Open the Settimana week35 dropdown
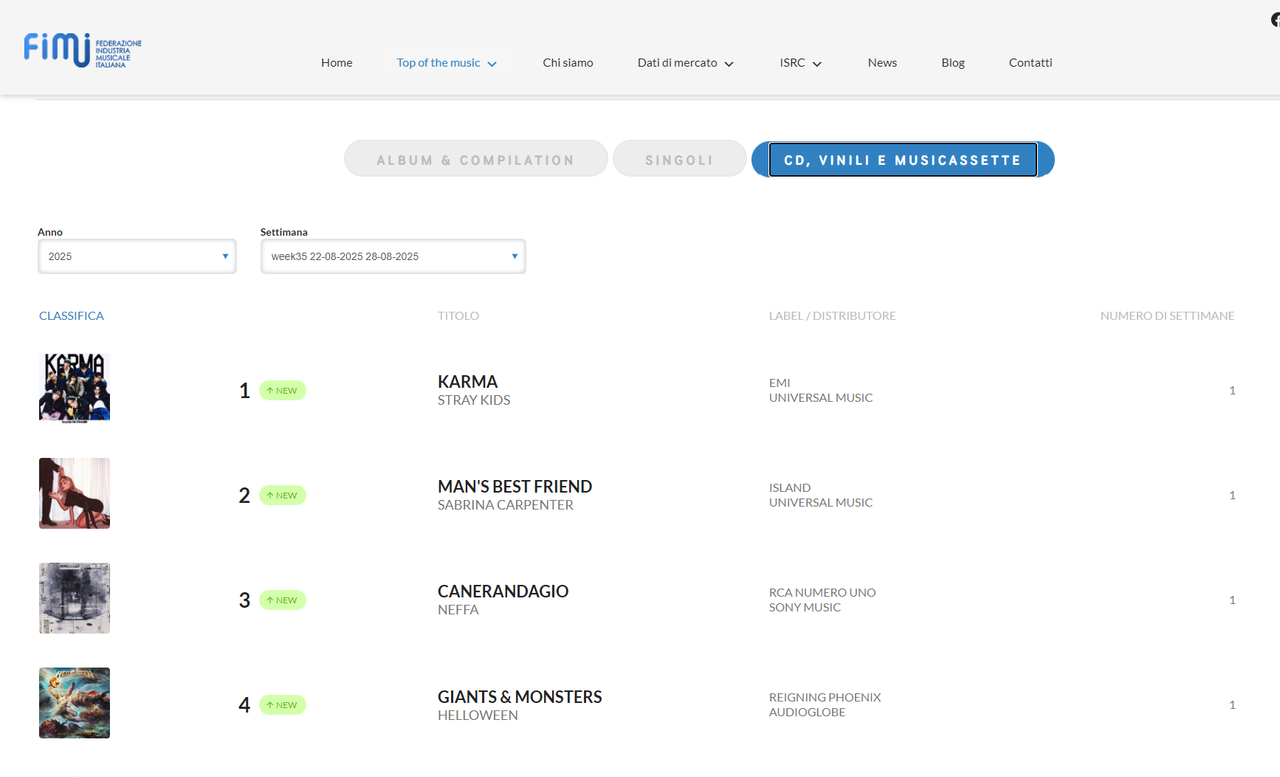 pos(393,256)
